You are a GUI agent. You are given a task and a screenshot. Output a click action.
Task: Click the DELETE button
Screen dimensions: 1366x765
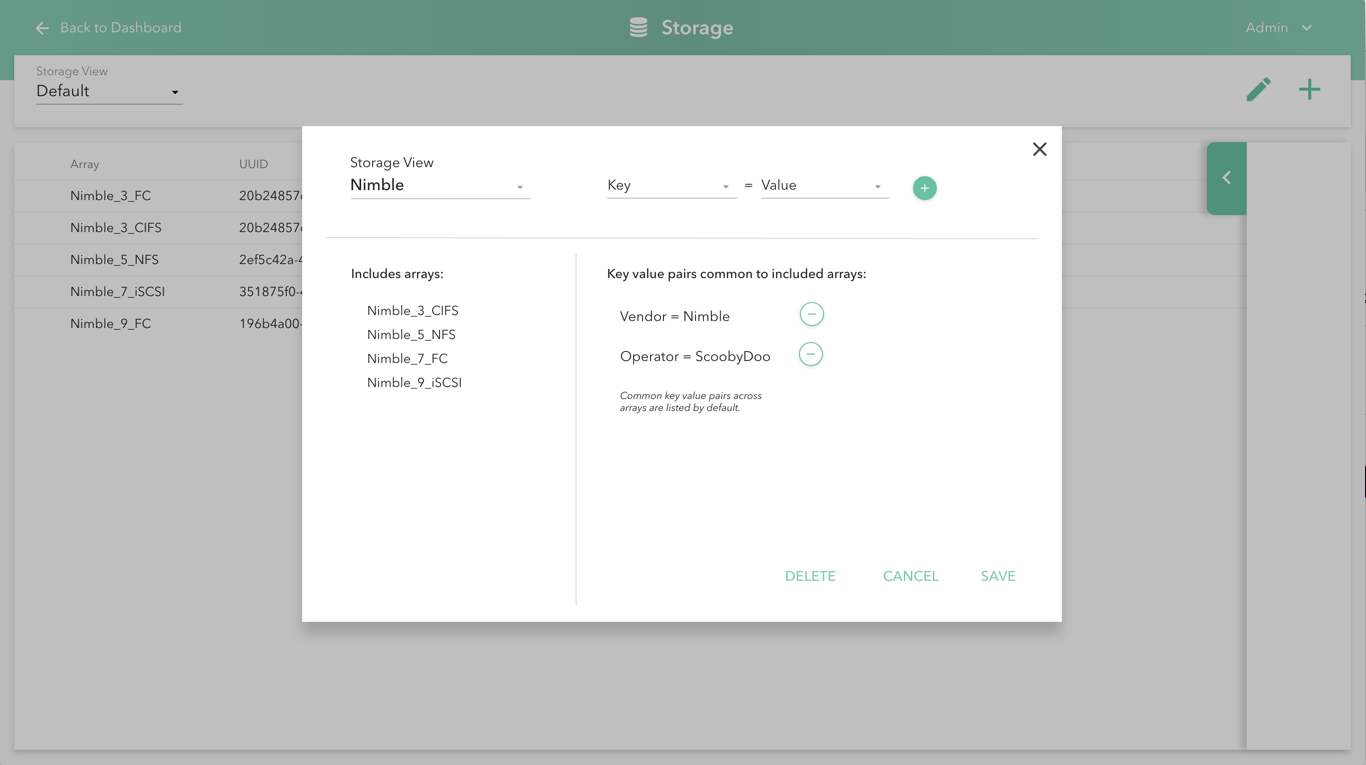click(810, 576)
